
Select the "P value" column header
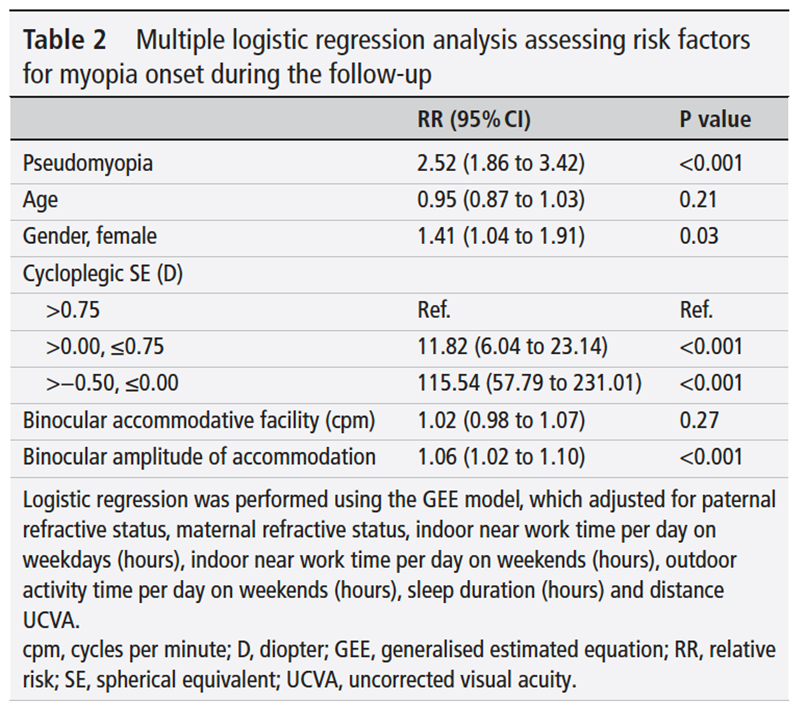coord(715,120)
